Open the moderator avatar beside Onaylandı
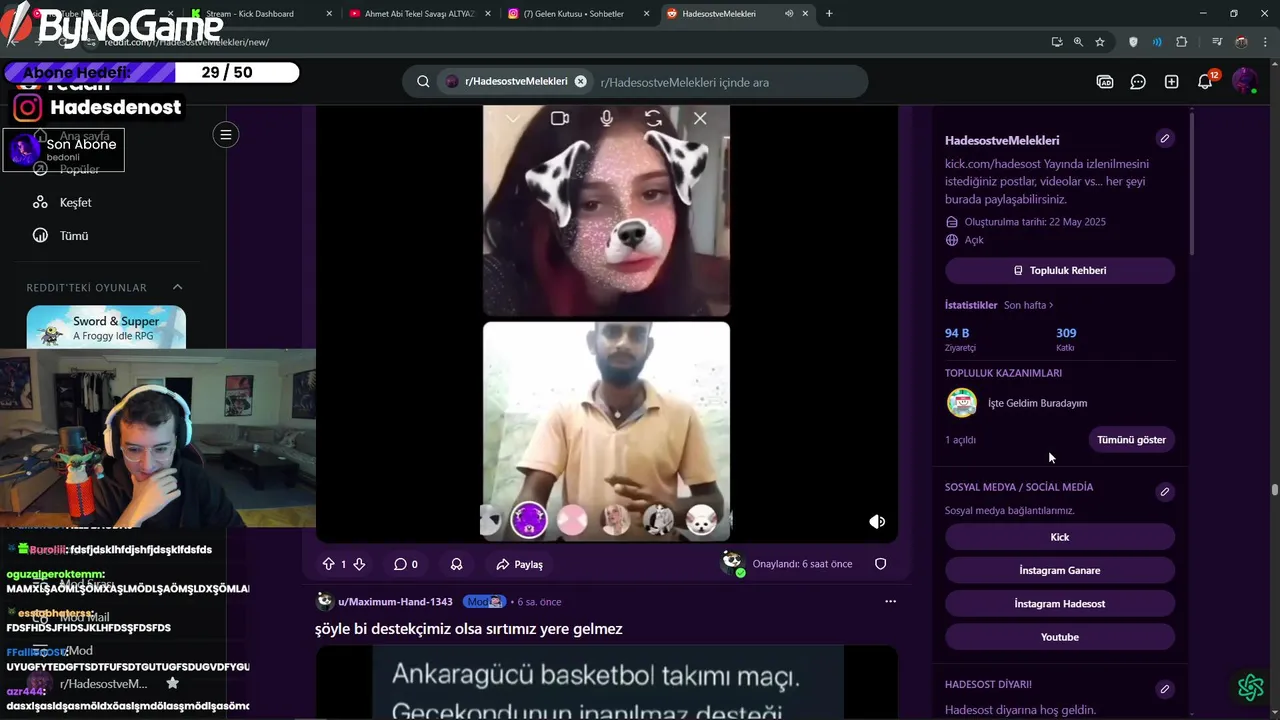This screenshot has width=1280, height=720. tap(732, 563)
